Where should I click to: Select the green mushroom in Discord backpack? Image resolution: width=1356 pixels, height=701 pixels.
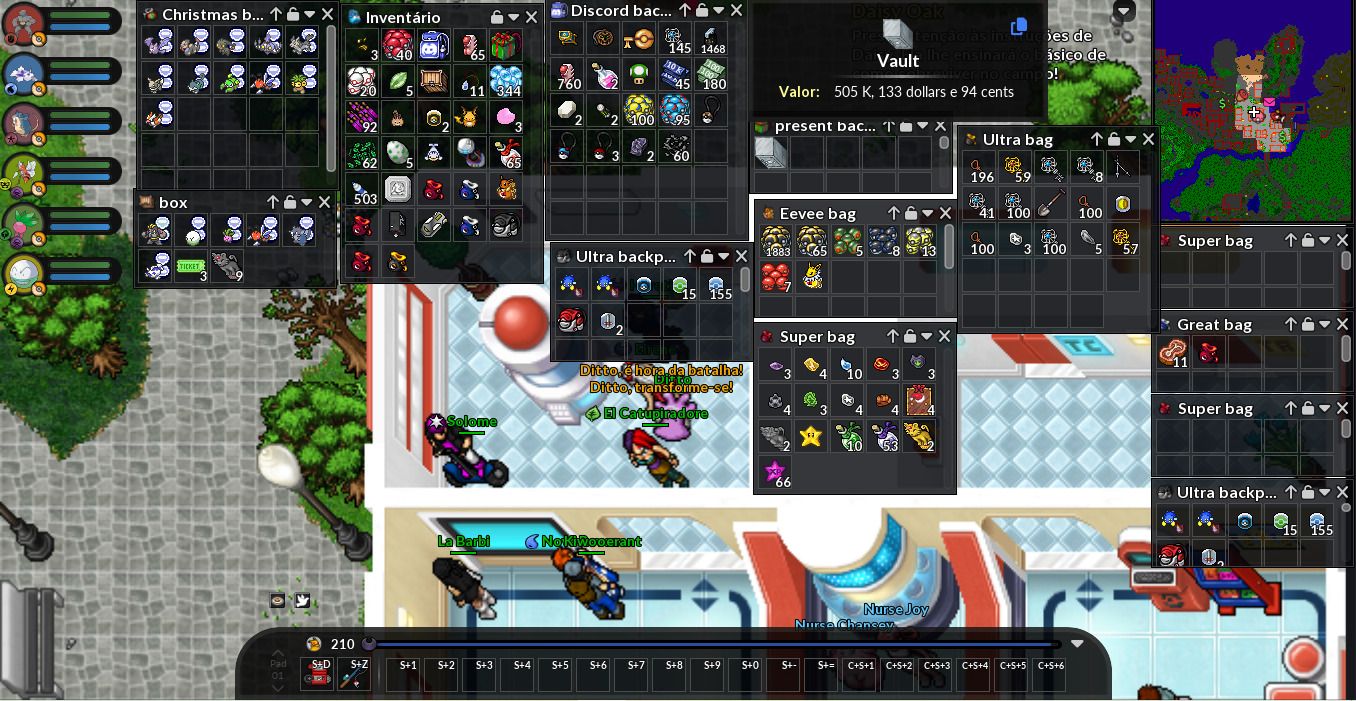point(638,74)
